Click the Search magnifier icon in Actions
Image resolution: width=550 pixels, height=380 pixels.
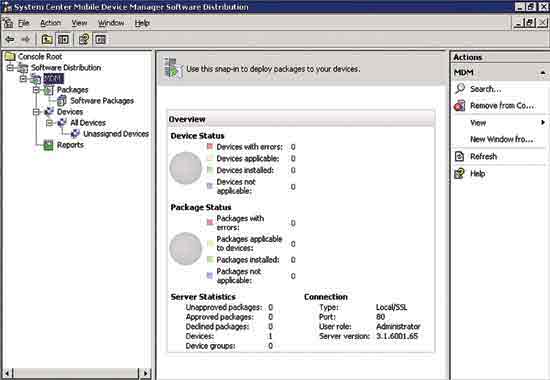460,89
